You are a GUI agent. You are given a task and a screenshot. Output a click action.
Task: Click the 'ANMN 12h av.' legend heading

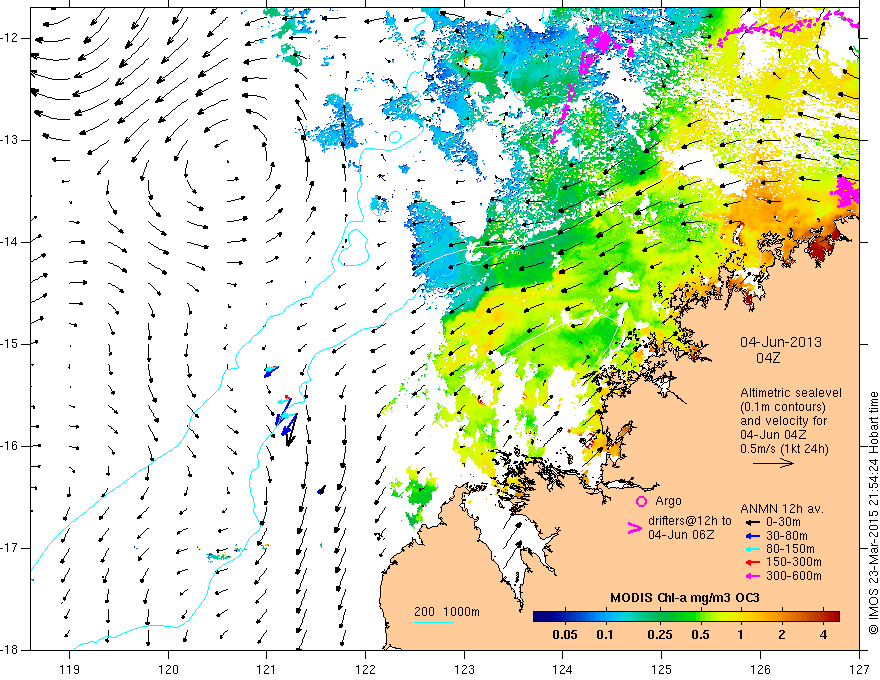[782, 509]
